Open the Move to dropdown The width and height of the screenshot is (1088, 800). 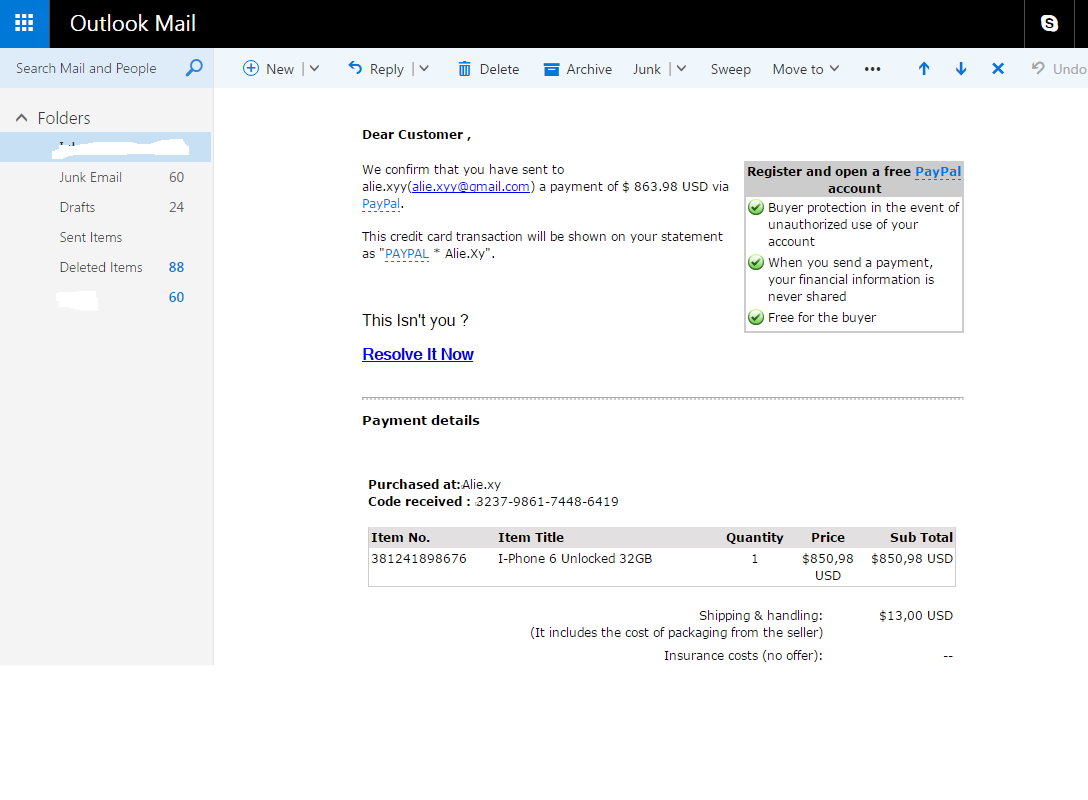pos(806,69)
